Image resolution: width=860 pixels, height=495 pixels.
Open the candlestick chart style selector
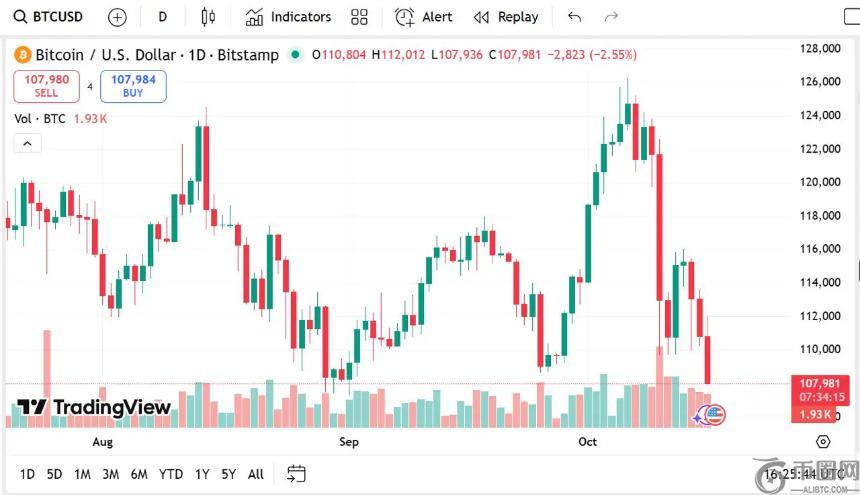tap(208, 17)
